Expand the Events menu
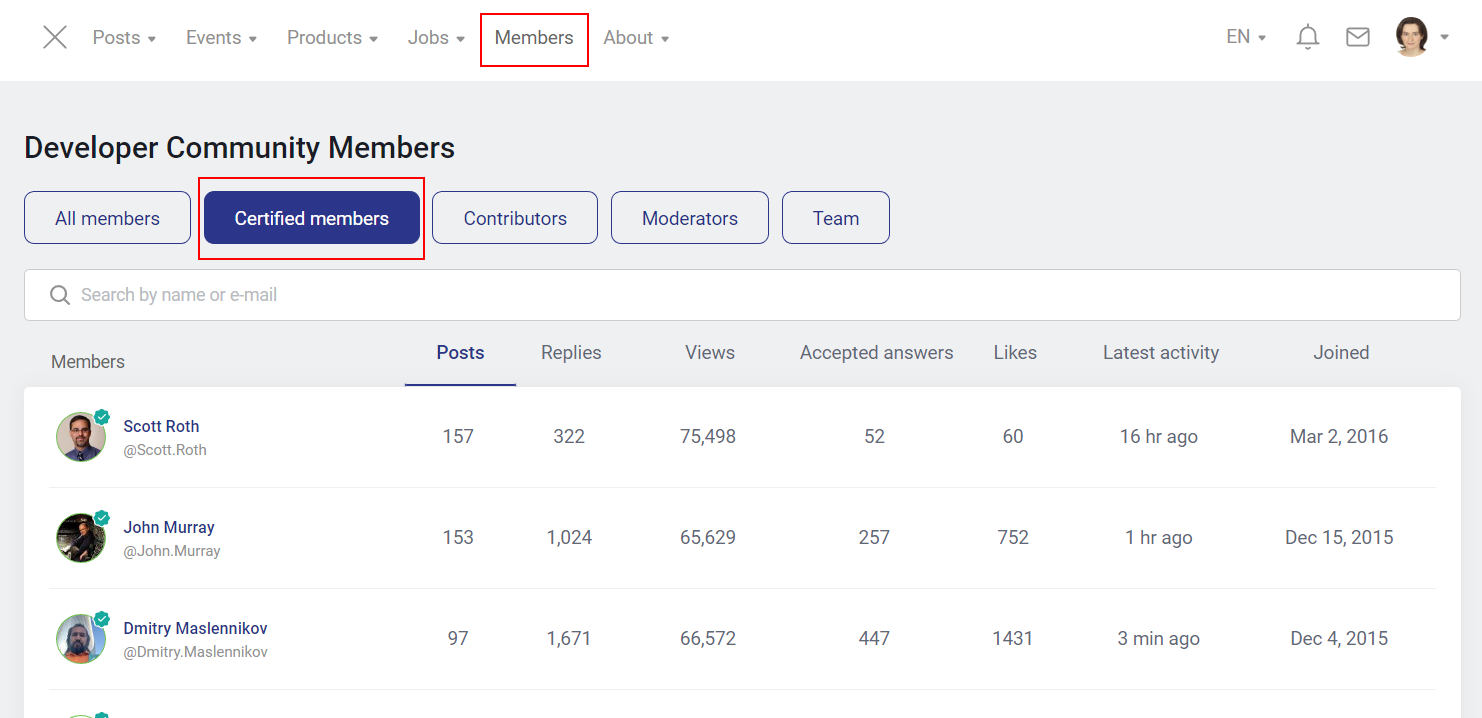The width and height of the screenshot is (1482, 718). pos(221,38)
